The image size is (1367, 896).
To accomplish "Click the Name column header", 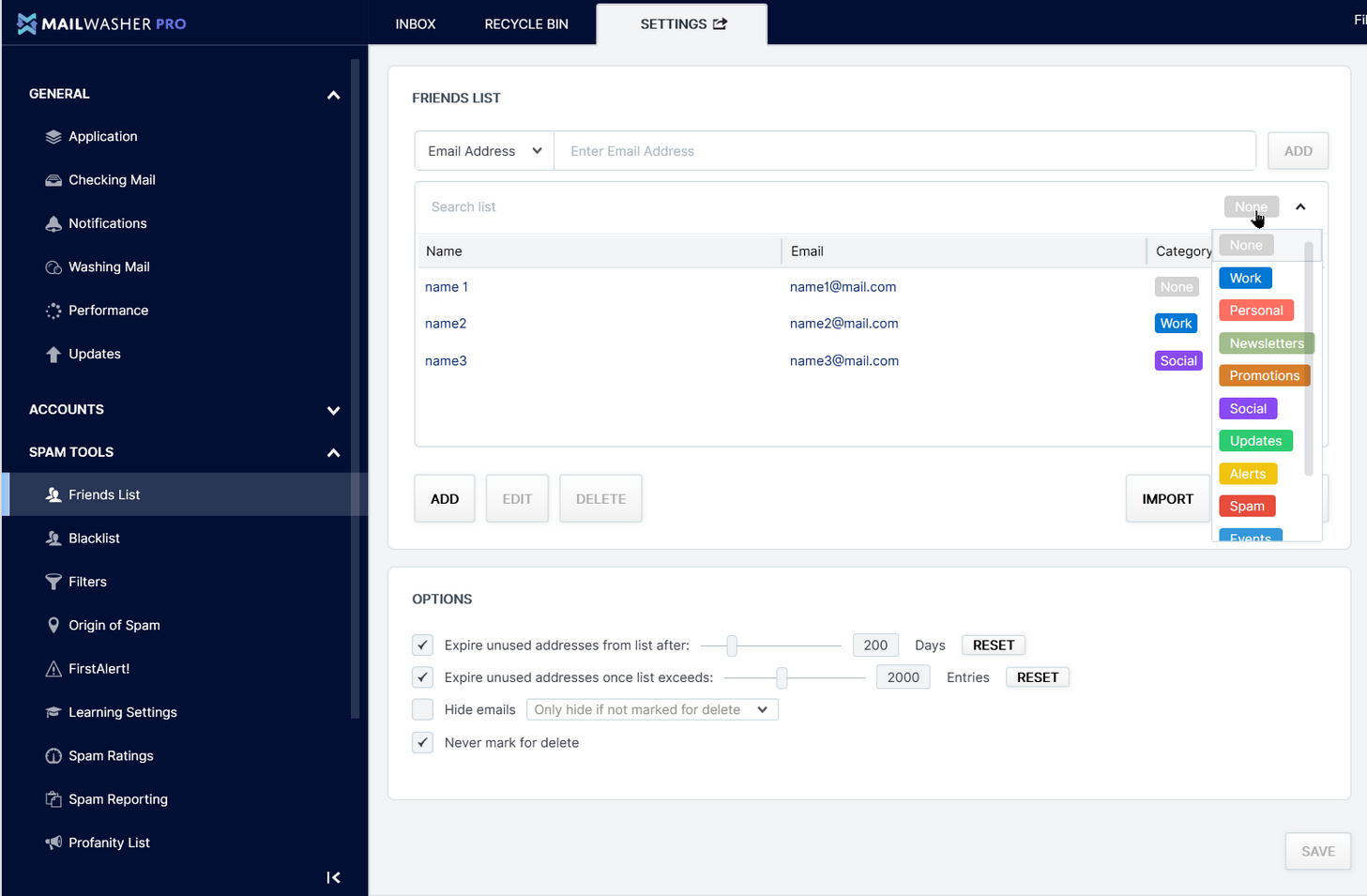I will coord(444,251).
